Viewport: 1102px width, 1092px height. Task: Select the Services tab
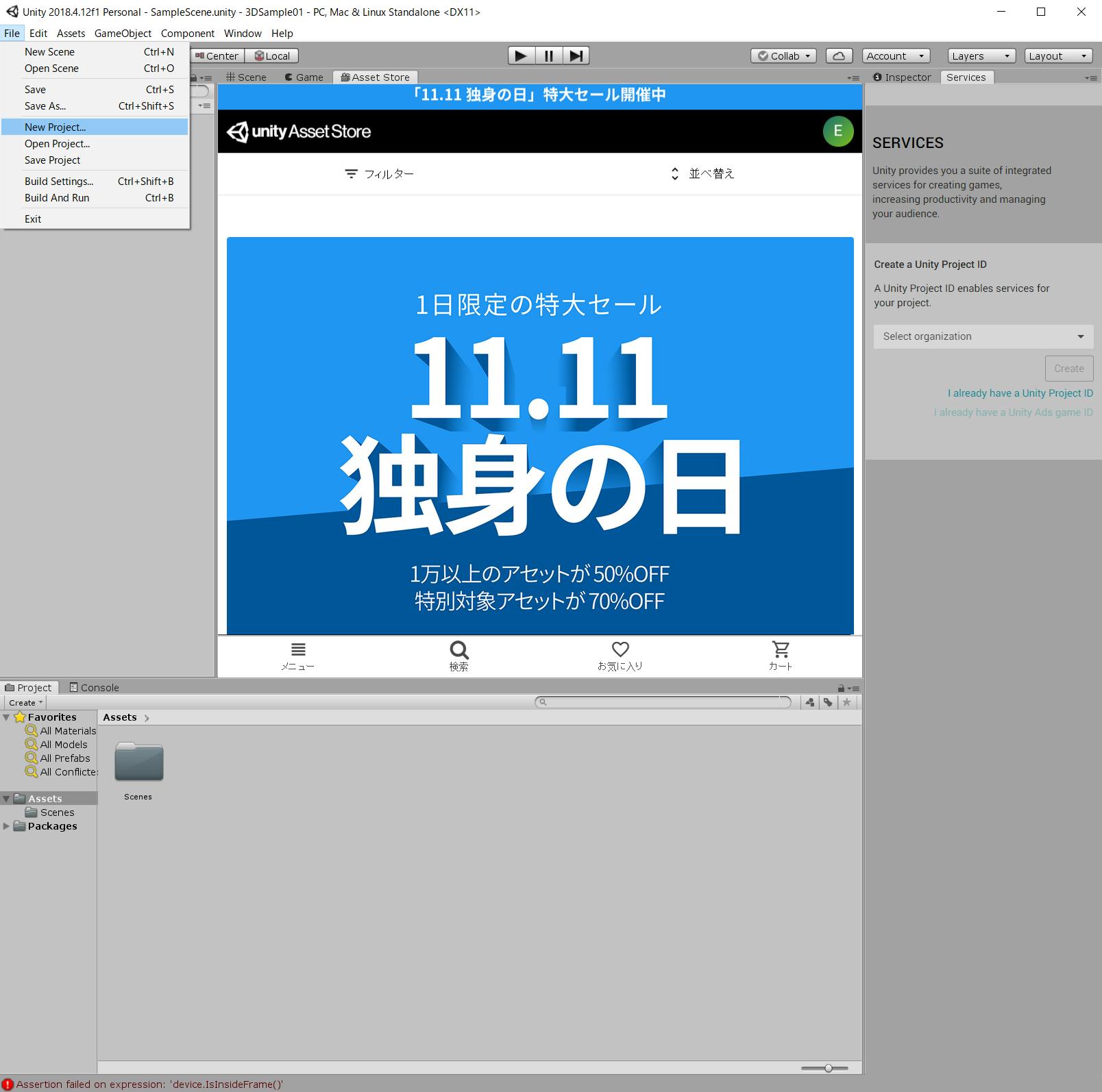point(966,77)
